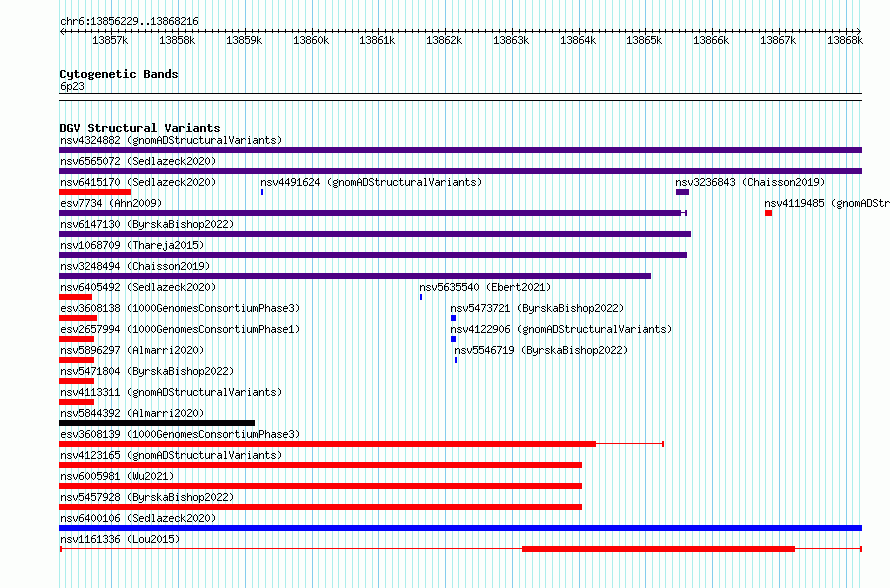Select the purple nsv1068709 variant bar
890x588 pixels.
tap(373, 255)
